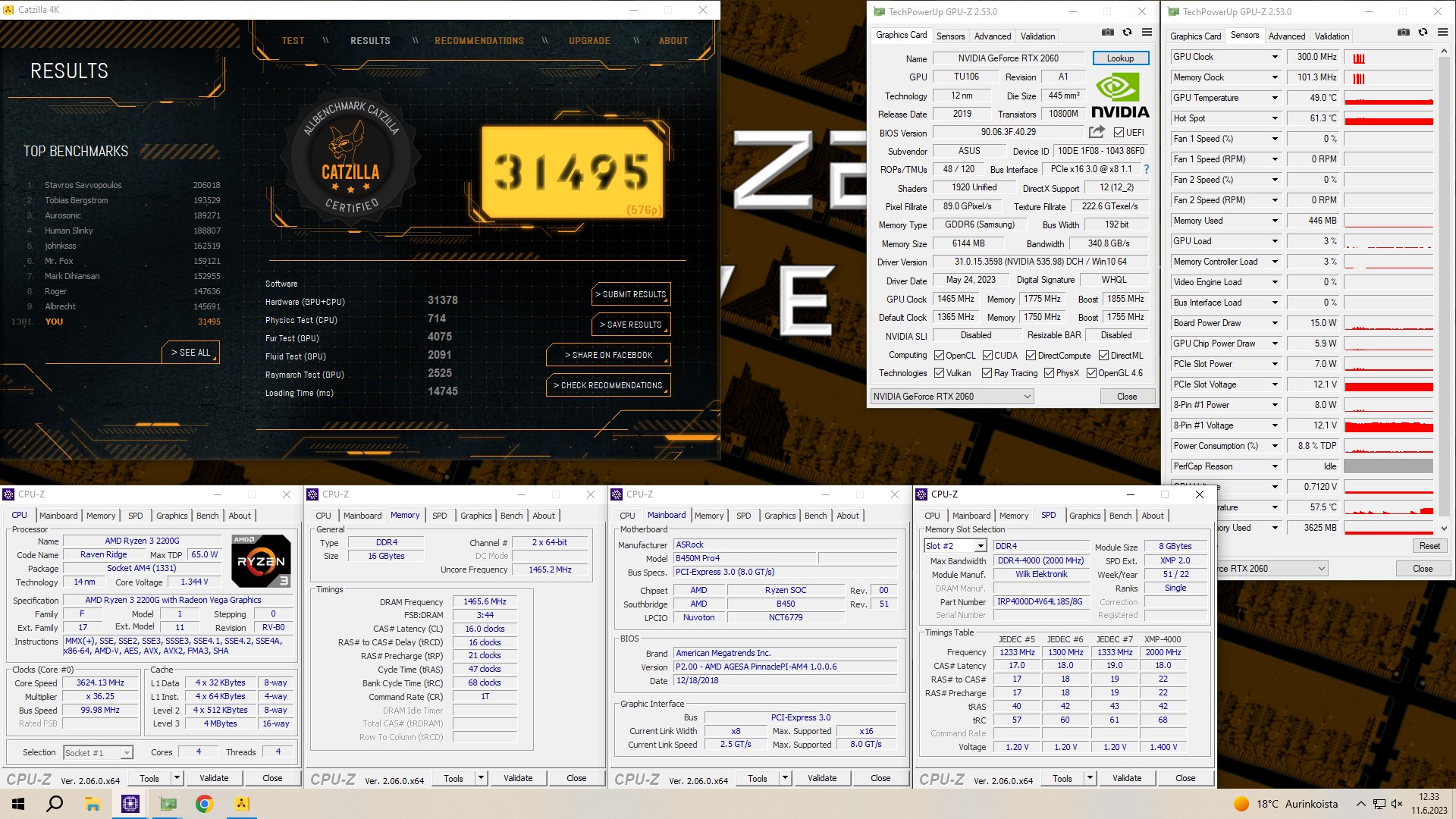Click the muted volume tray icon

pos(1397,804)
